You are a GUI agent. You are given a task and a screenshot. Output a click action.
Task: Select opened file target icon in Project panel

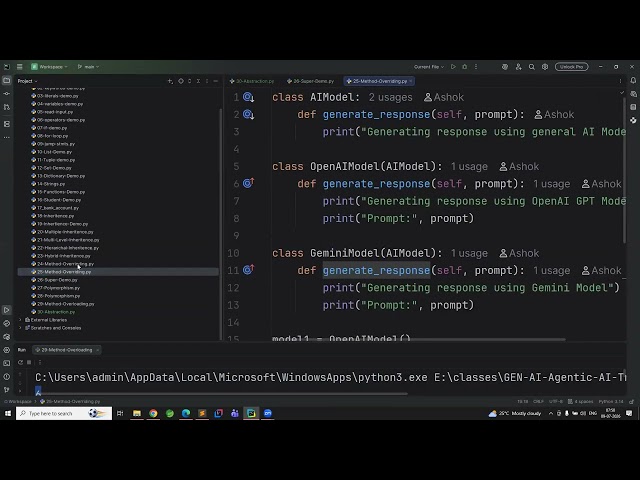[x=181, y=81]
